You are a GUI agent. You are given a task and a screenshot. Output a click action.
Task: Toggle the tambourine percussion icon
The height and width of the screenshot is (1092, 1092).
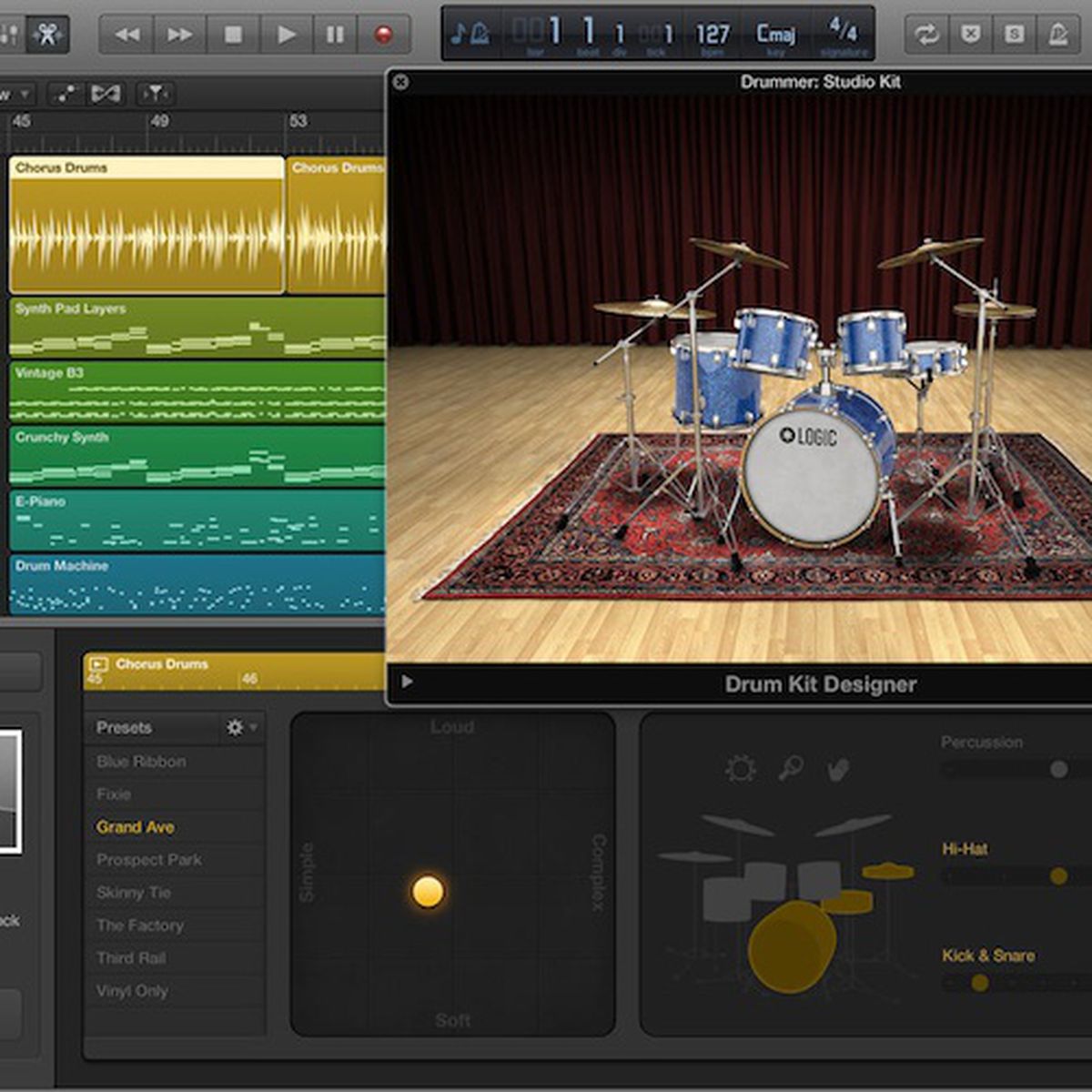(x=741, y=769)
